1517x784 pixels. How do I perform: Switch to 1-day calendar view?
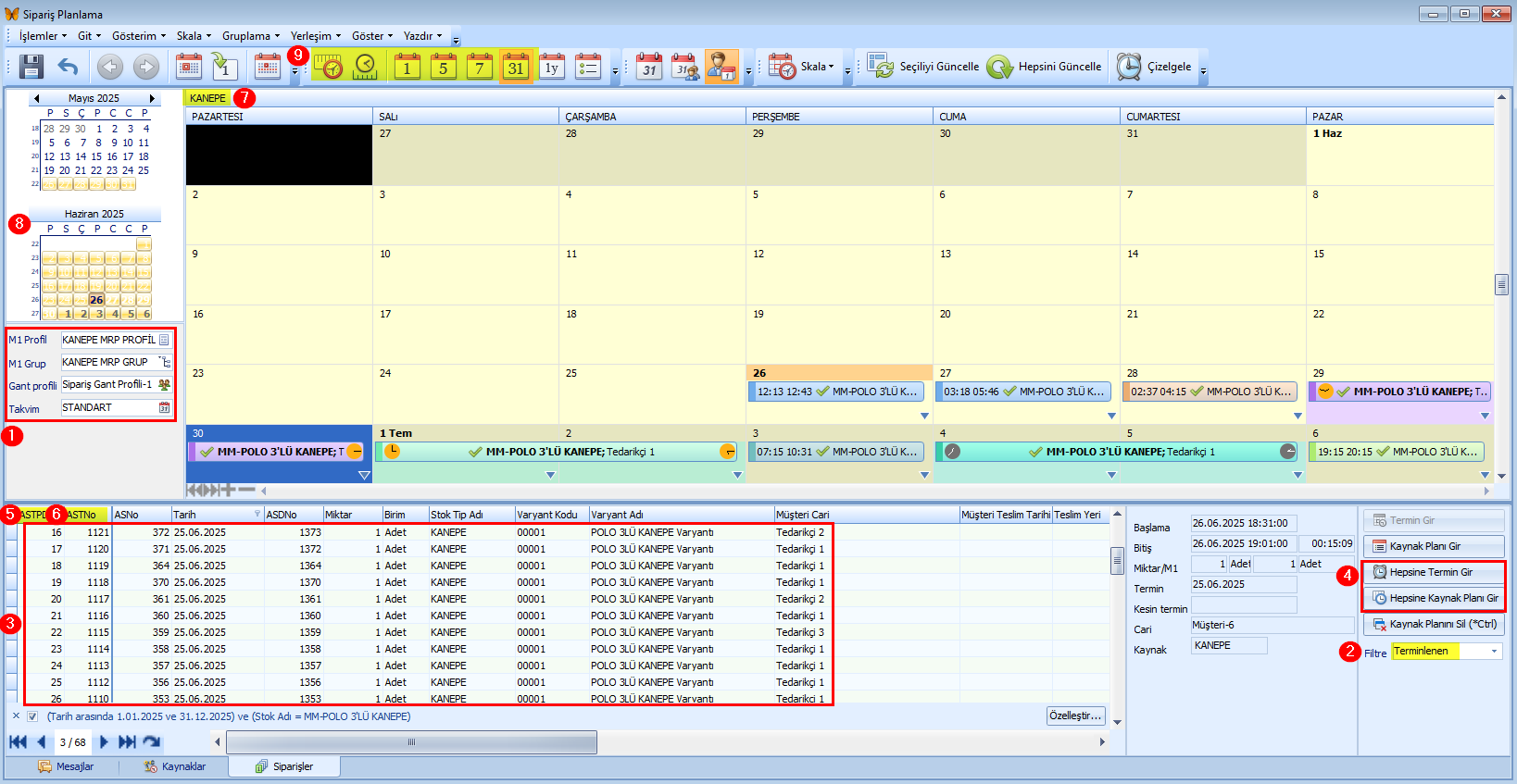click(407, 67)
